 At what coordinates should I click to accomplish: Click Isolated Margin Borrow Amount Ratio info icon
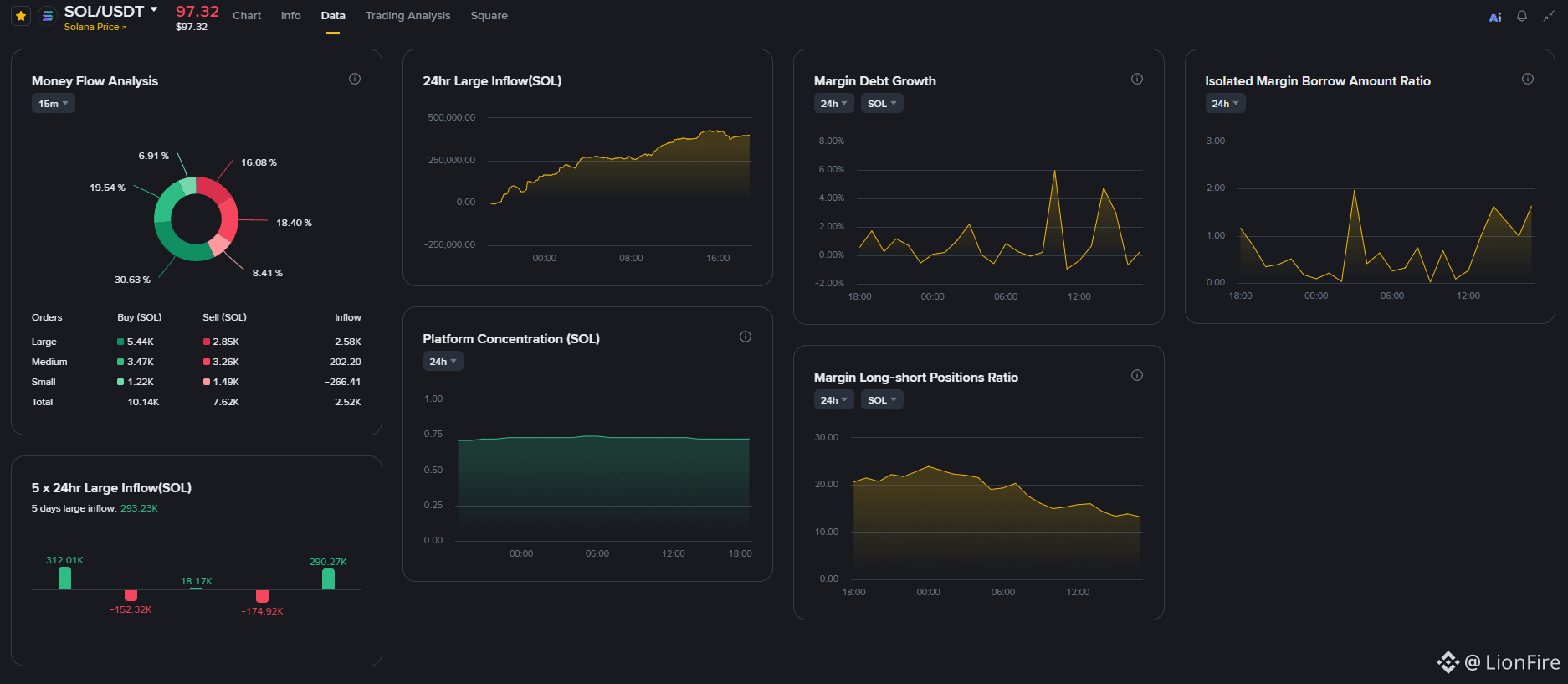(x=1528, y=79)
